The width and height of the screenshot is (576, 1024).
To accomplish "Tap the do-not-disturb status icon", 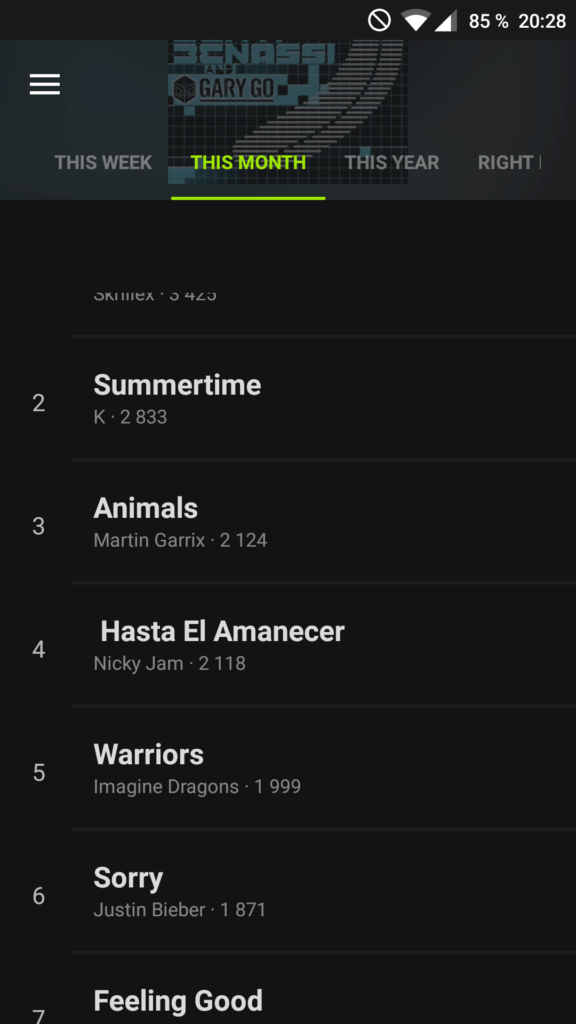I will 379,21.
